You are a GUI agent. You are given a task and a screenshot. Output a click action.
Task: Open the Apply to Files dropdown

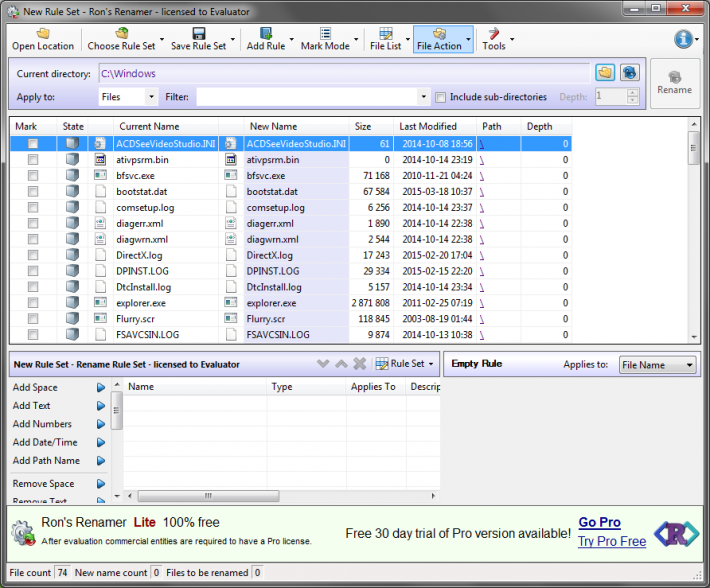point(128,97)
